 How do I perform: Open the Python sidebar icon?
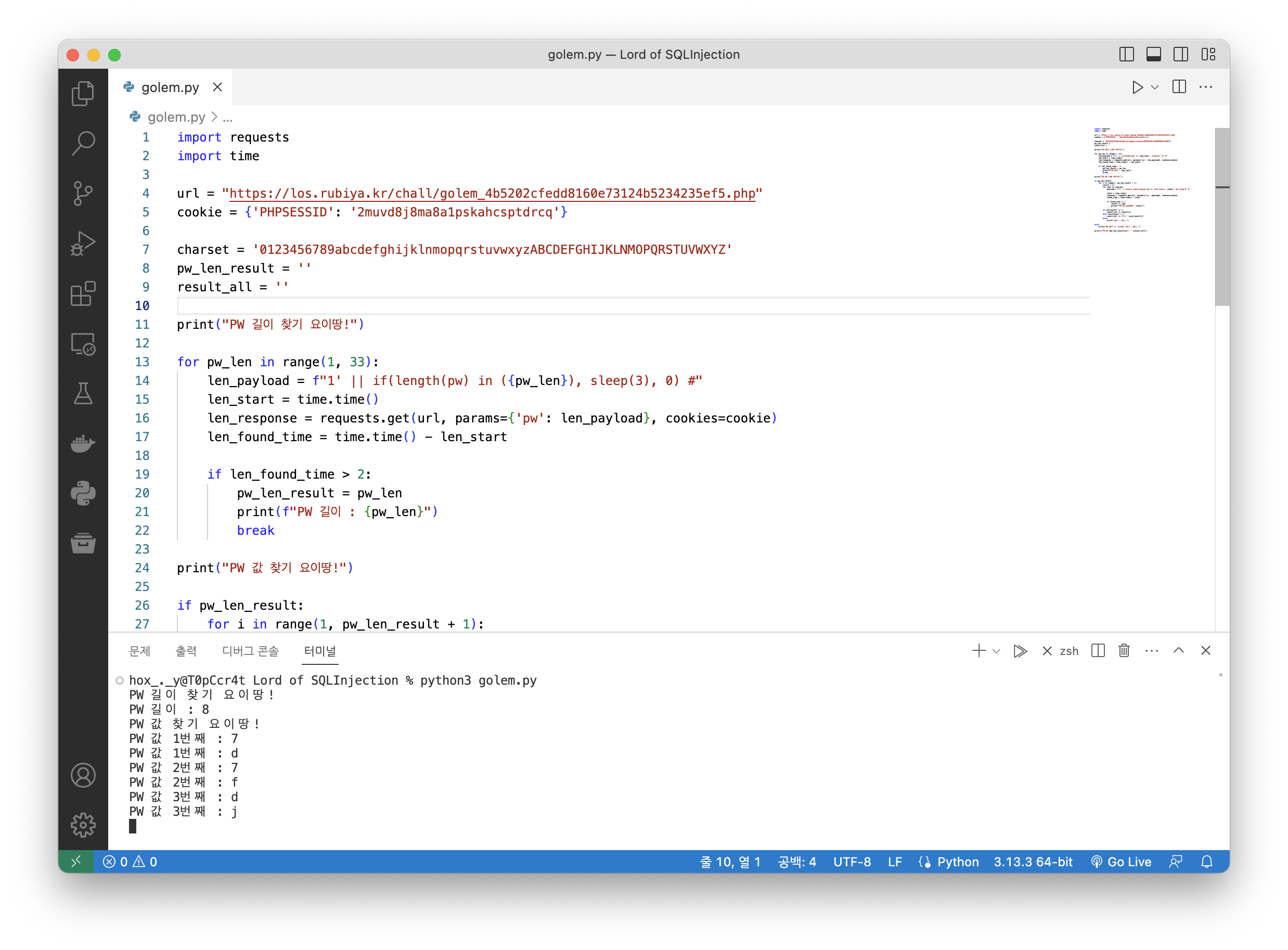pyautogui.click(x=83, y=493)
